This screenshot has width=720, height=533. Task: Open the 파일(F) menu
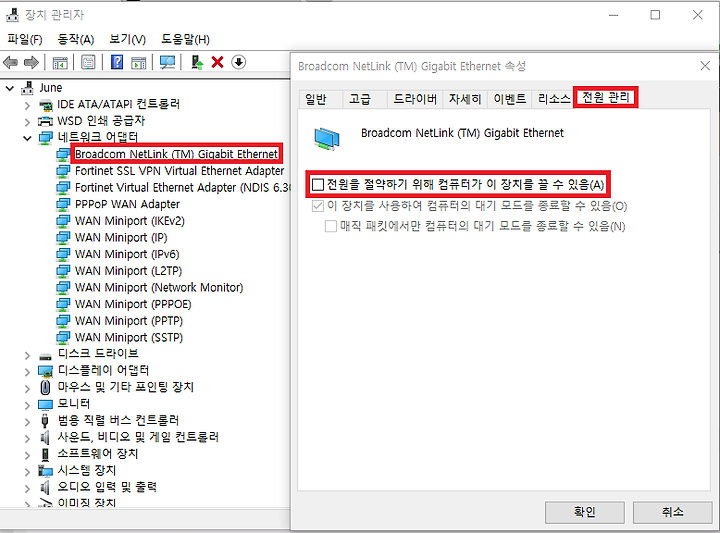pos(25,39)
